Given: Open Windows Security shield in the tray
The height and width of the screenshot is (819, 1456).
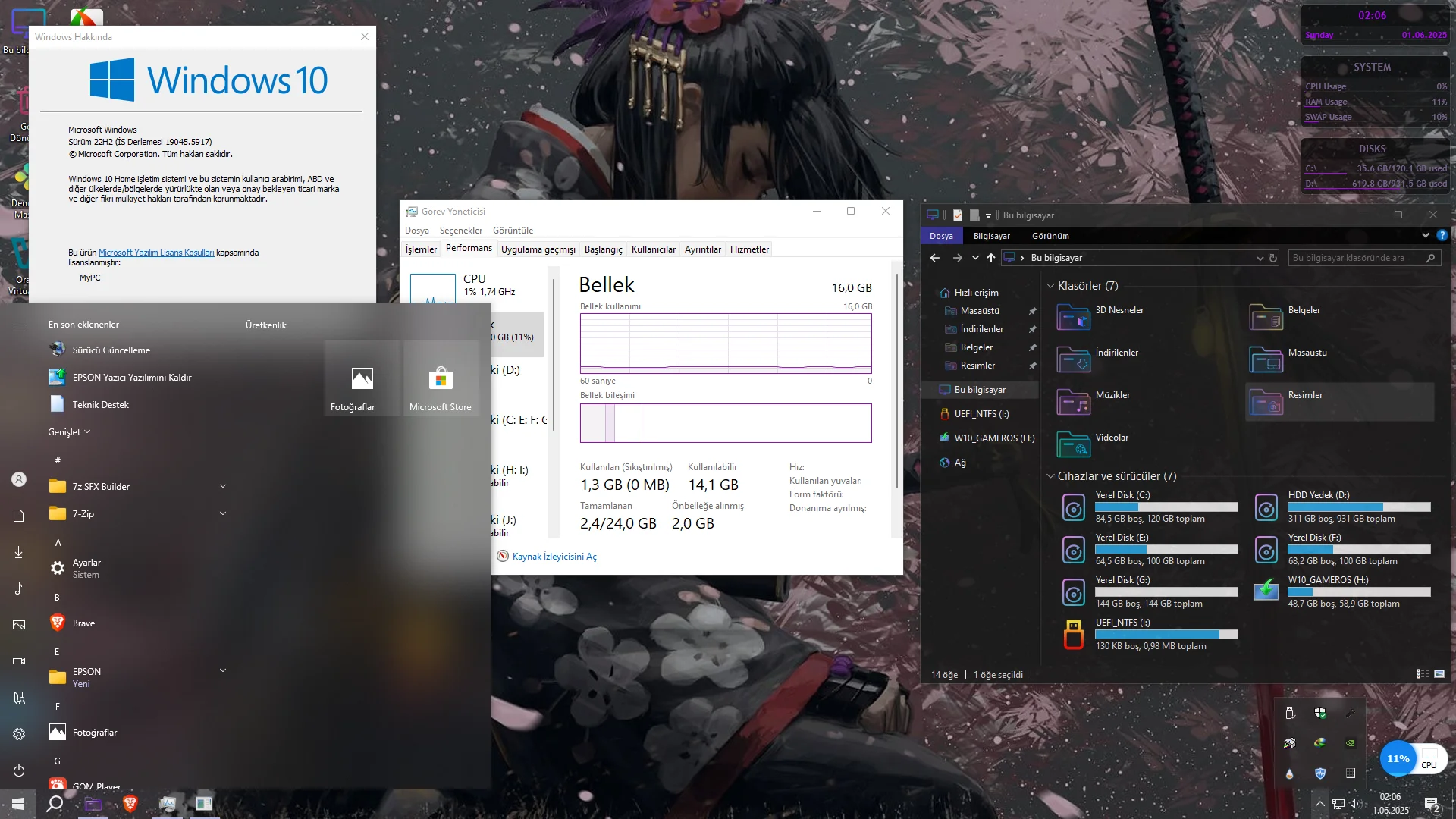Looking at the screenshot, I should click(x=1320, y=713).
